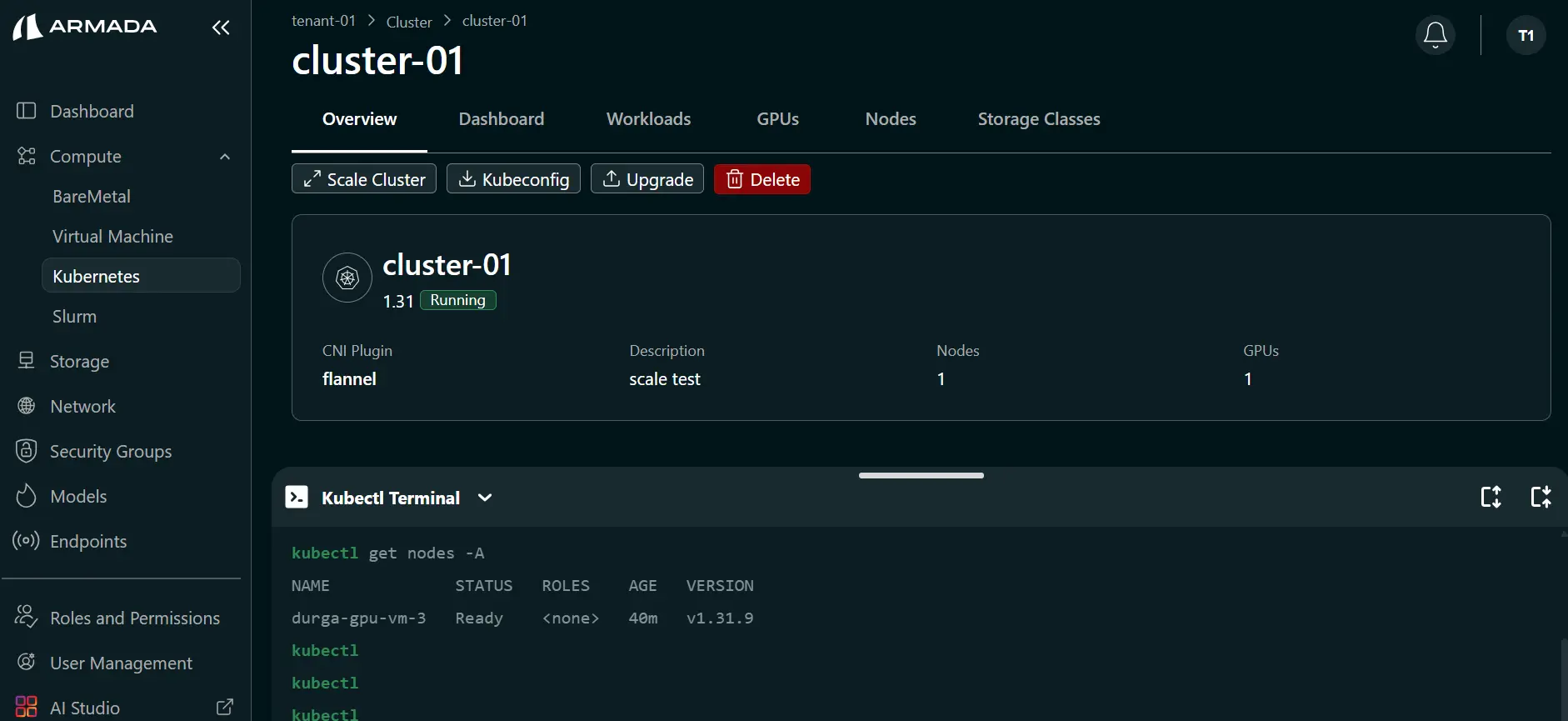Click the 'v1.31.9' version in terminal
Viewport: 1568px width, 721px height.
(720, 618)
